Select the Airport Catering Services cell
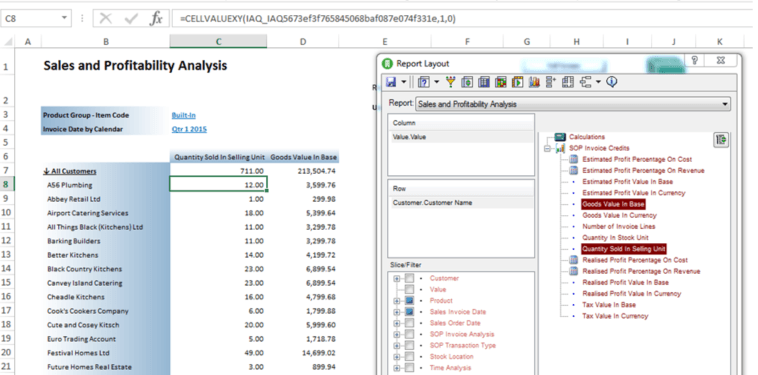 [x=105, y=213]
